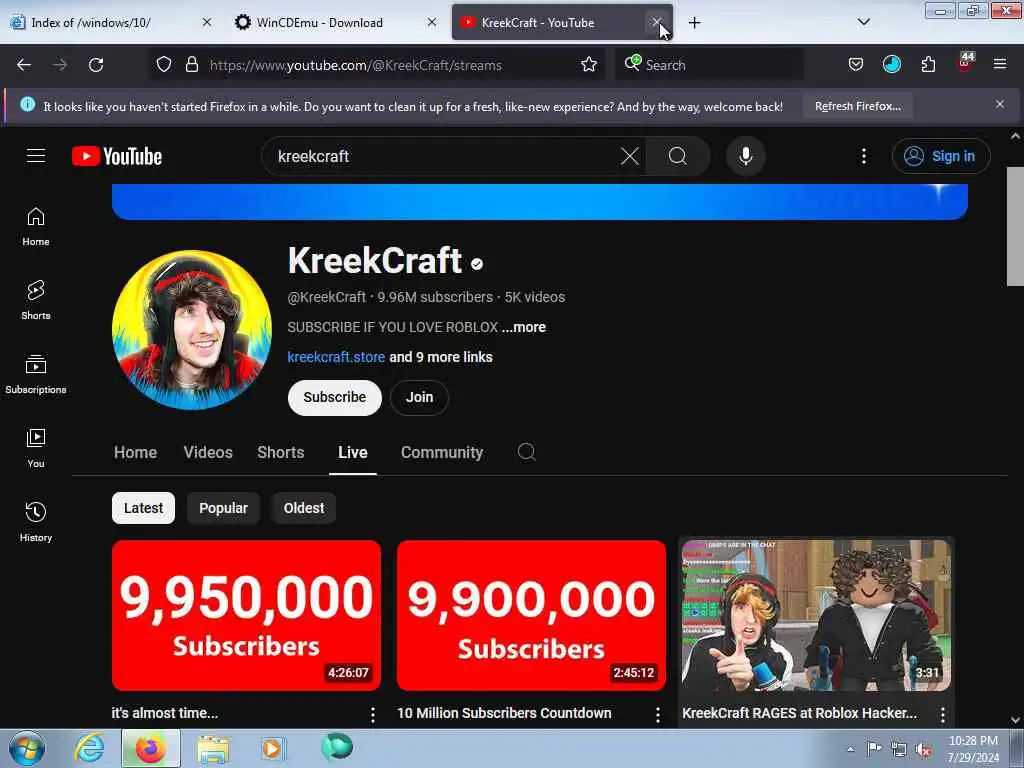Clear the kreekcraft search text with X
The image size is (1024, 768).
point(630,156)
